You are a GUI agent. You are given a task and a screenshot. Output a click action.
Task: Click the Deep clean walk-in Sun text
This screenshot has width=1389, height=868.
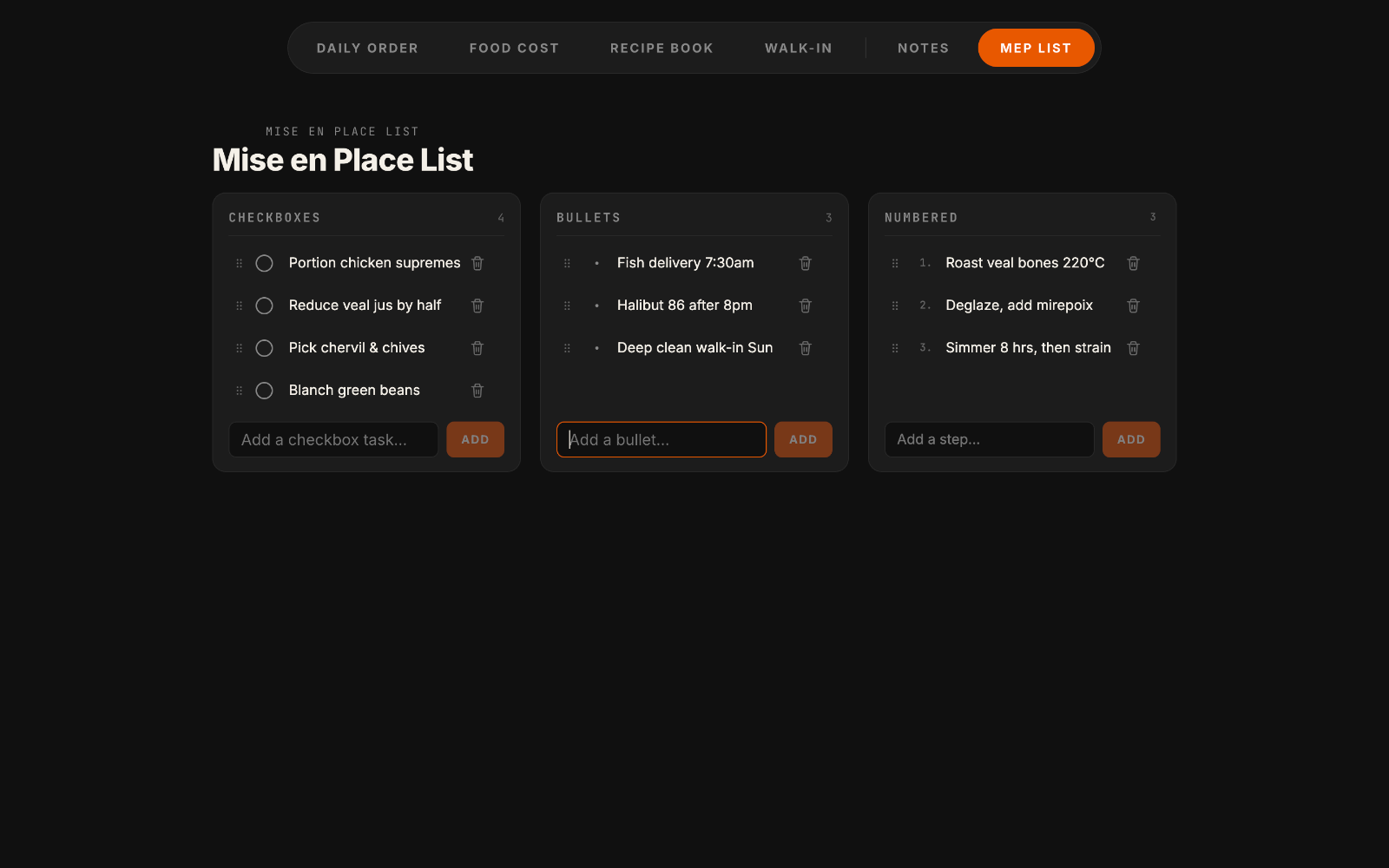coord(694,348)
